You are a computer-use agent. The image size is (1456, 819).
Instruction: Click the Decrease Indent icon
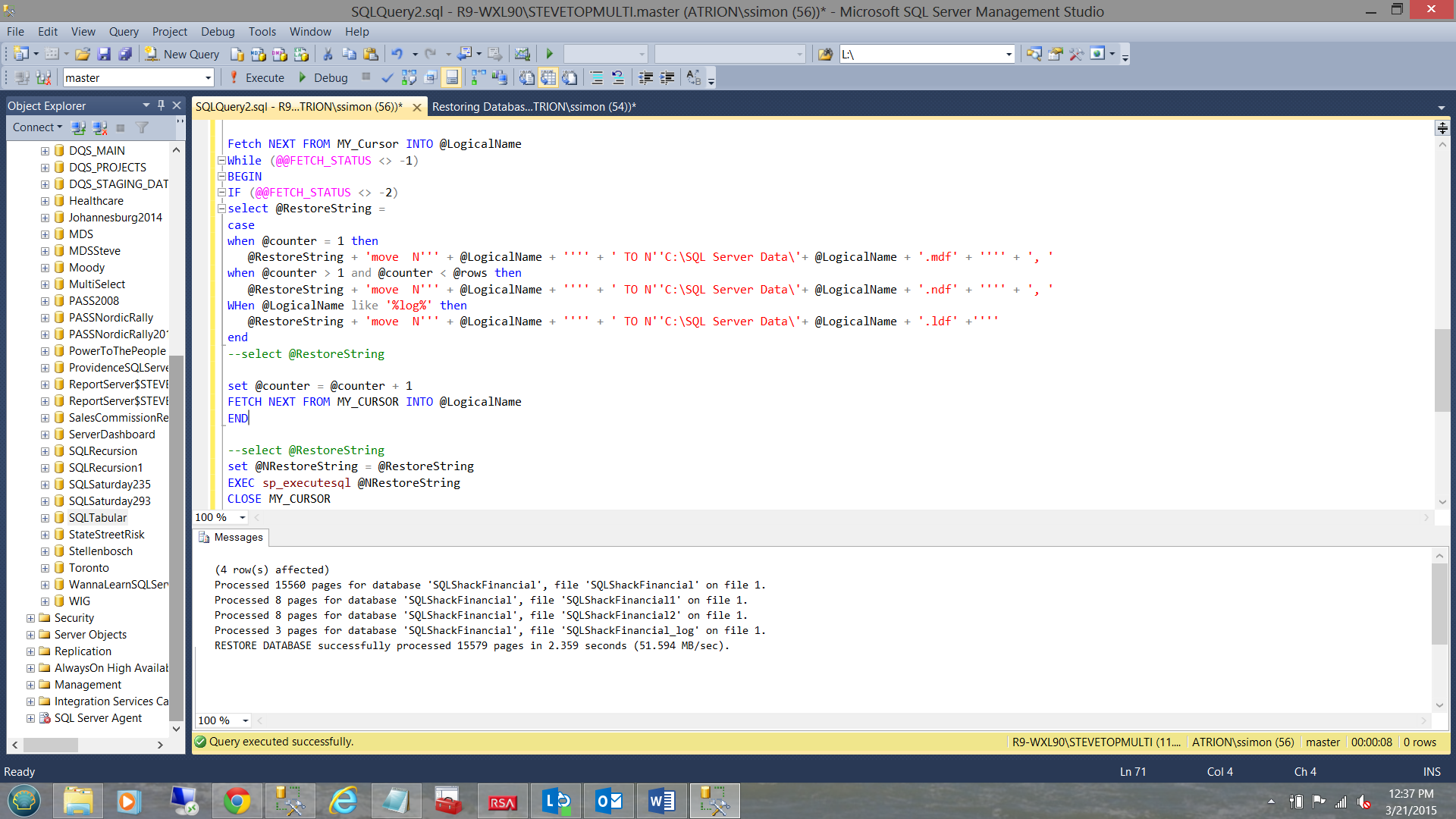click(646, 77)
